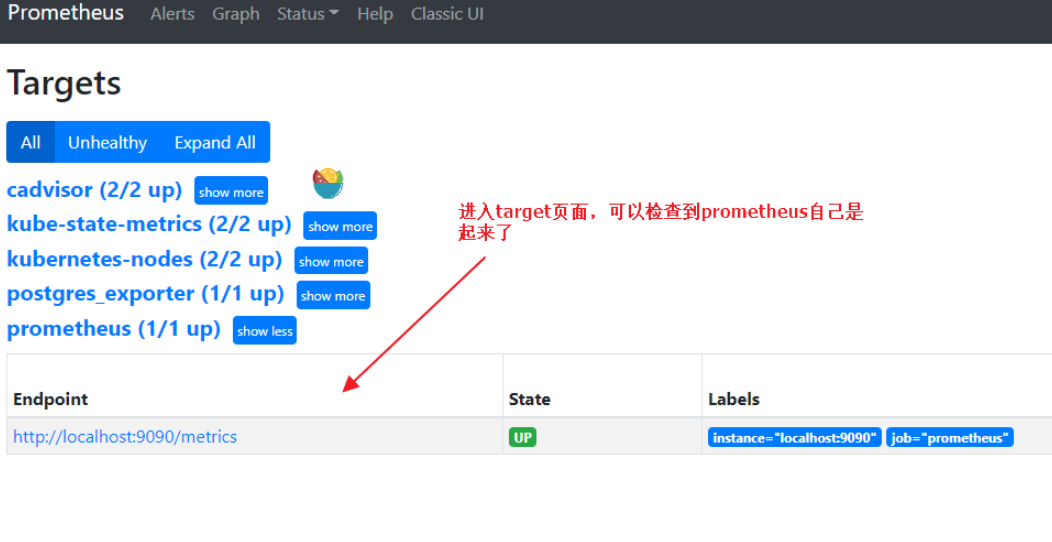
Task: Click Expand All targets
Action: coord(215,142)
